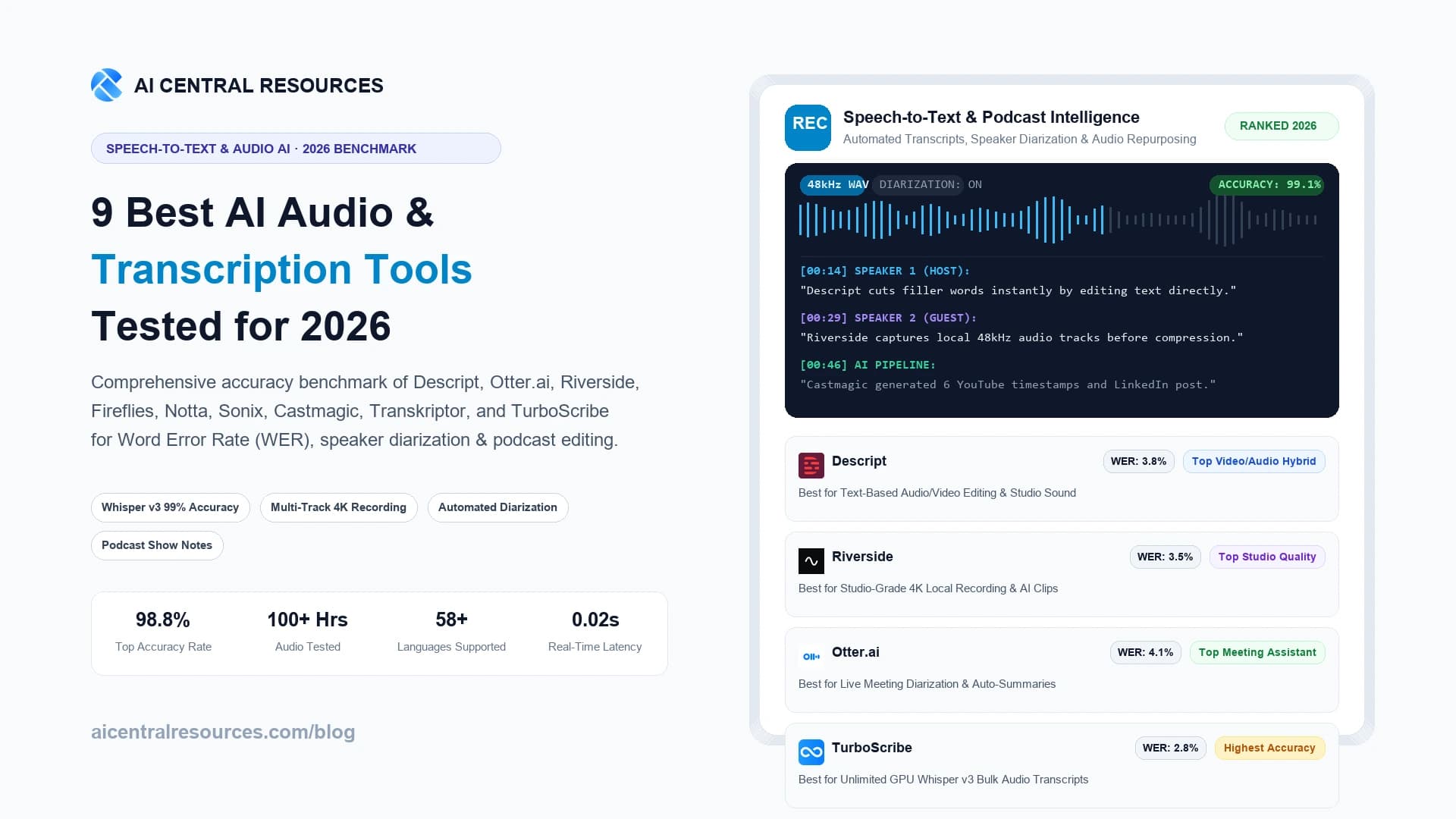Screen dimensions: 1456x819
Task: Click the Riverside wave icon
Action: tap(811, 561)
